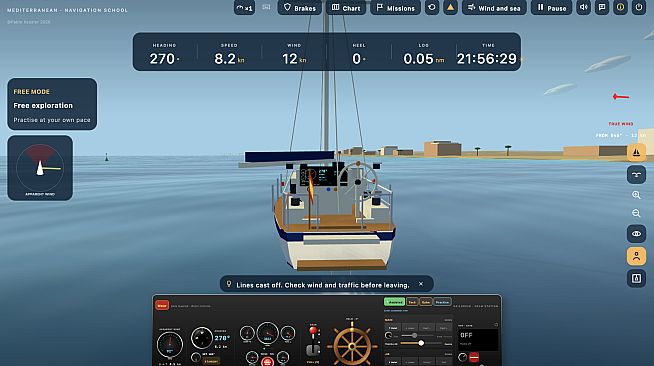Click the HEADING 270 readout

[x=164, y=54]
